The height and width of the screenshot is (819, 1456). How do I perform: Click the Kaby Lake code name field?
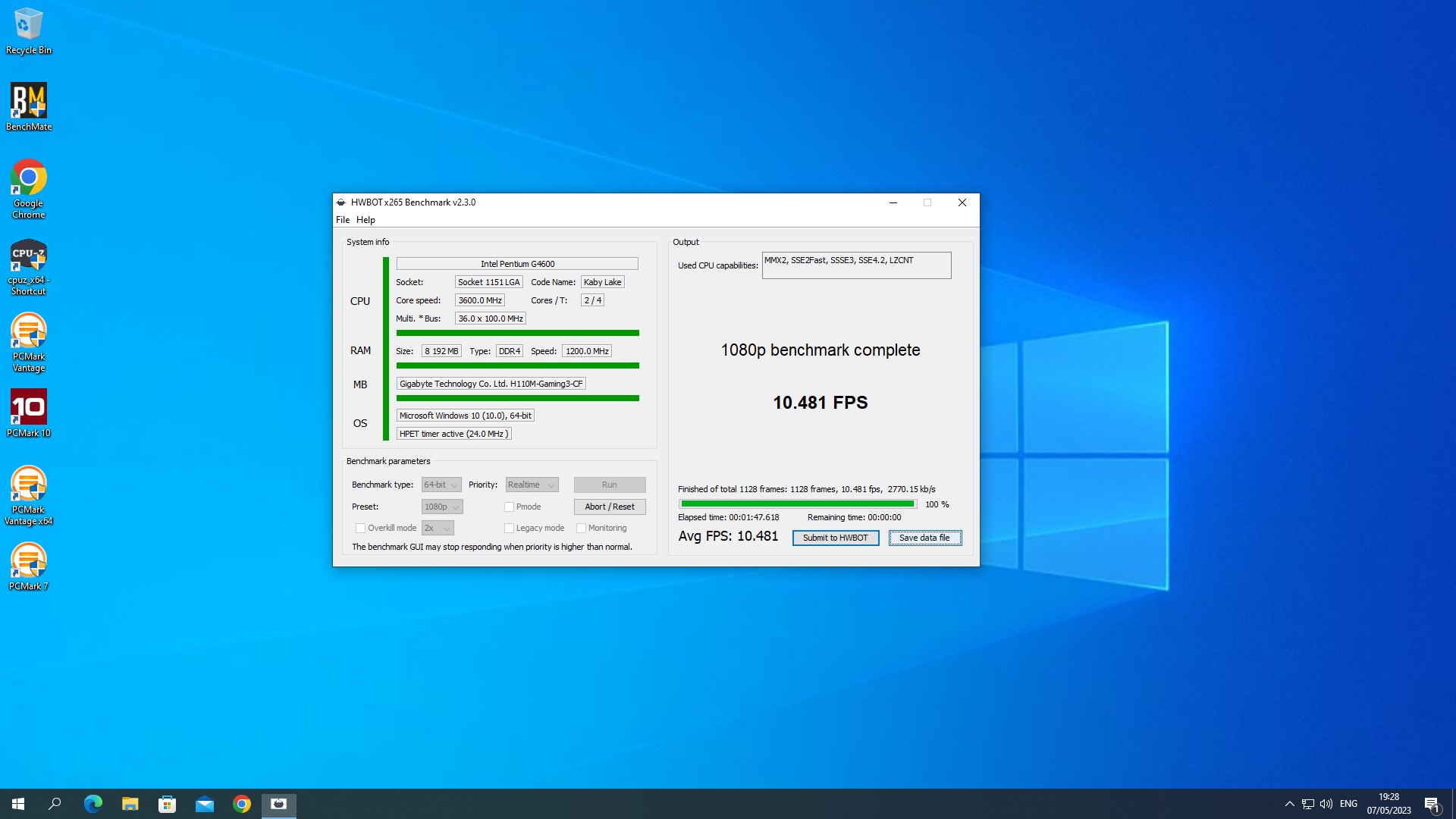point(603,282)
